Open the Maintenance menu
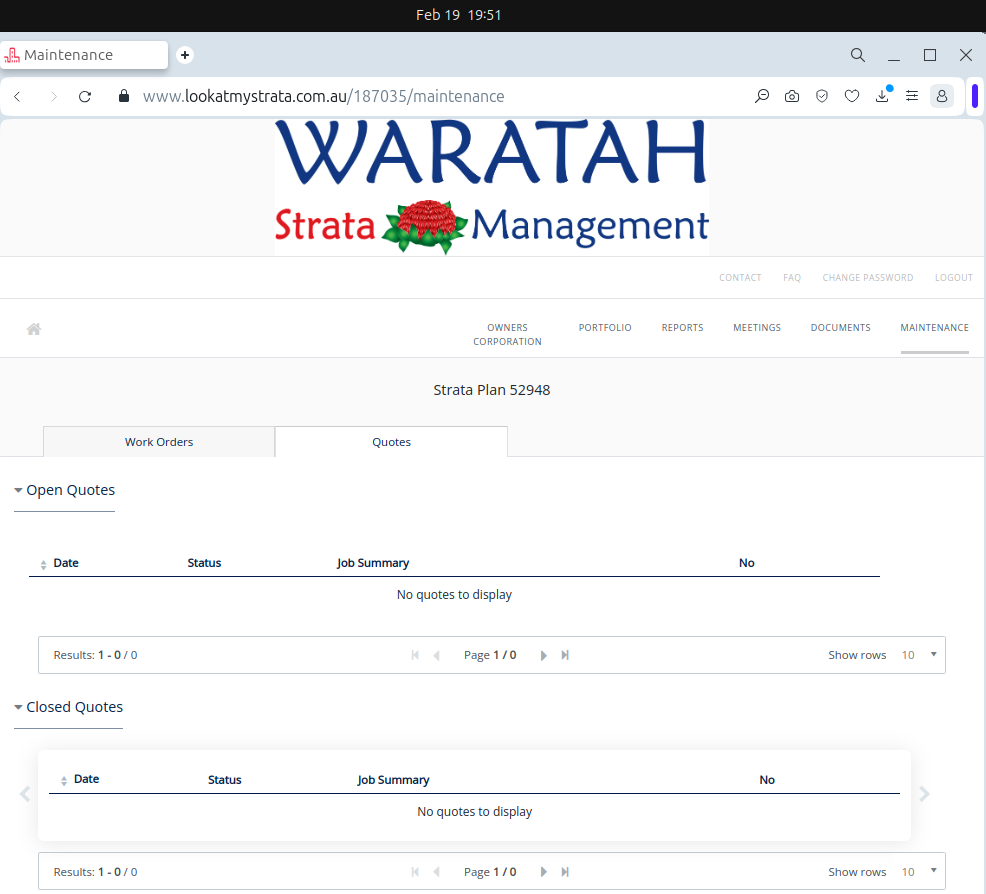The image size is (986, 894). [934, 328]
